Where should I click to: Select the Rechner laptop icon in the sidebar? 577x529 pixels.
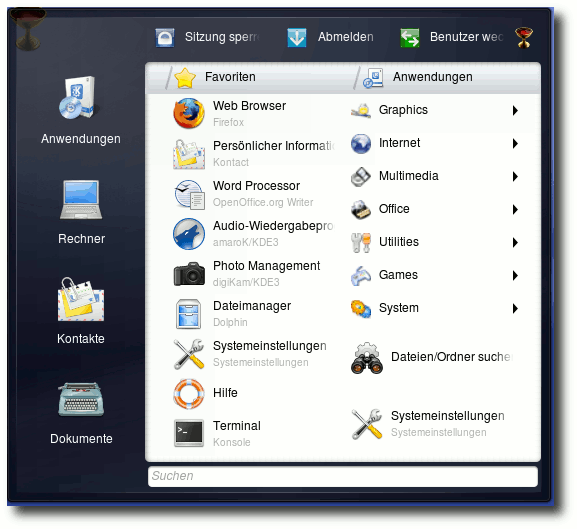tap(81, 200)
